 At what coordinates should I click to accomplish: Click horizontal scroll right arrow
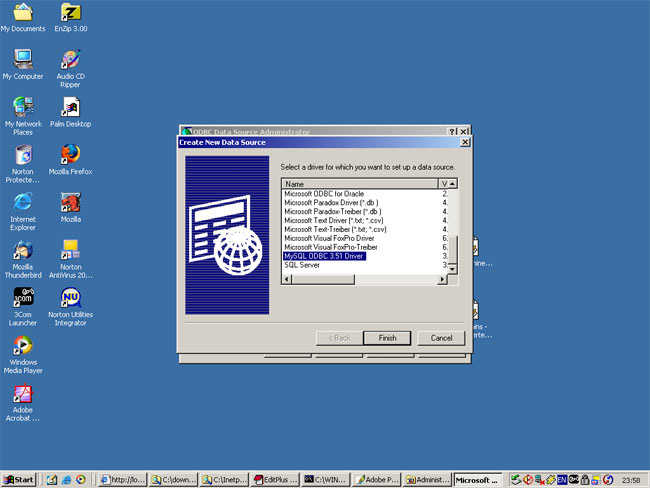tap(443, 279)
